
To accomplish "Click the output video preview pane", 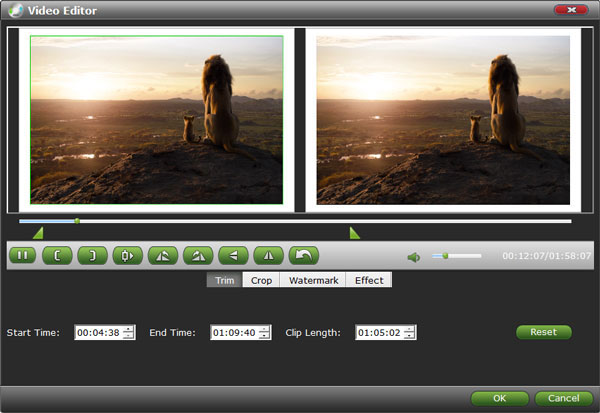I will coord(443,120).
